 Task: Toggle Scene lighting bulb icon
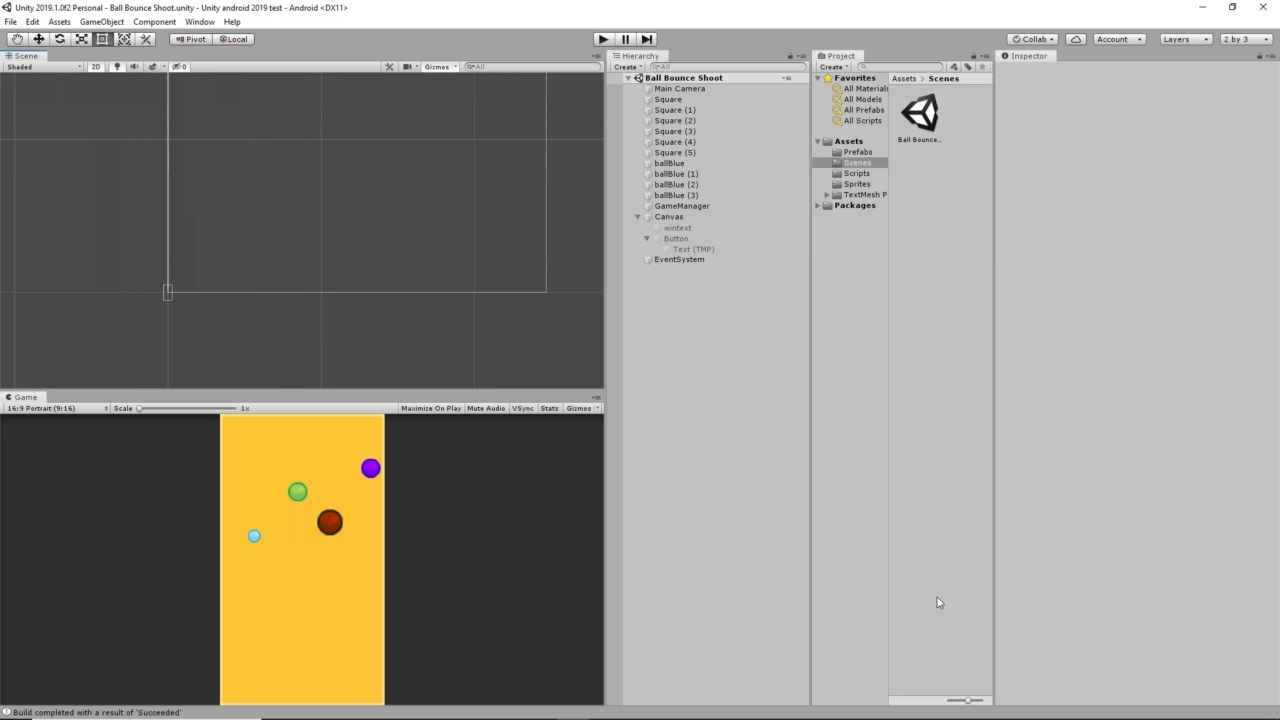tap(117, 67)
